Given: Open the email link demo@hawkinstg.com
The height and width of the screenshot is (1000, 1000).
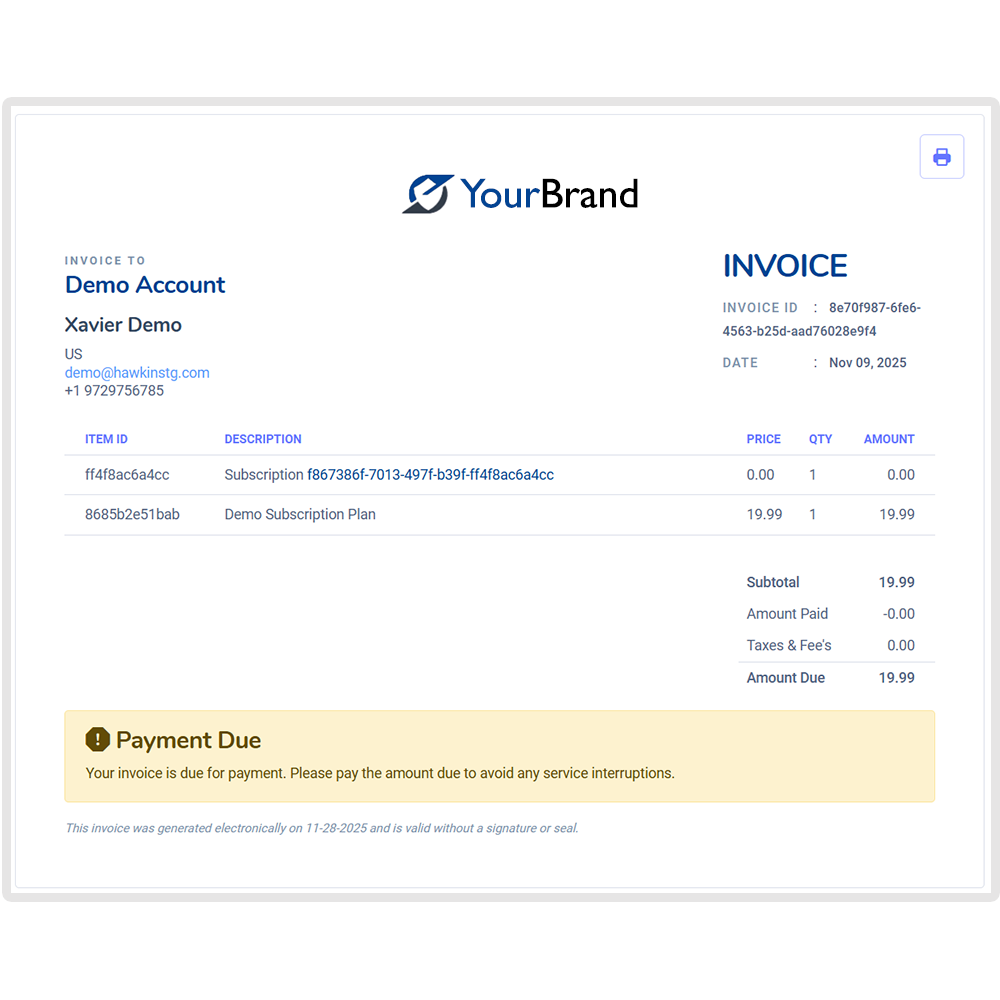Looking at the screenshot, I should click(137, 372).
